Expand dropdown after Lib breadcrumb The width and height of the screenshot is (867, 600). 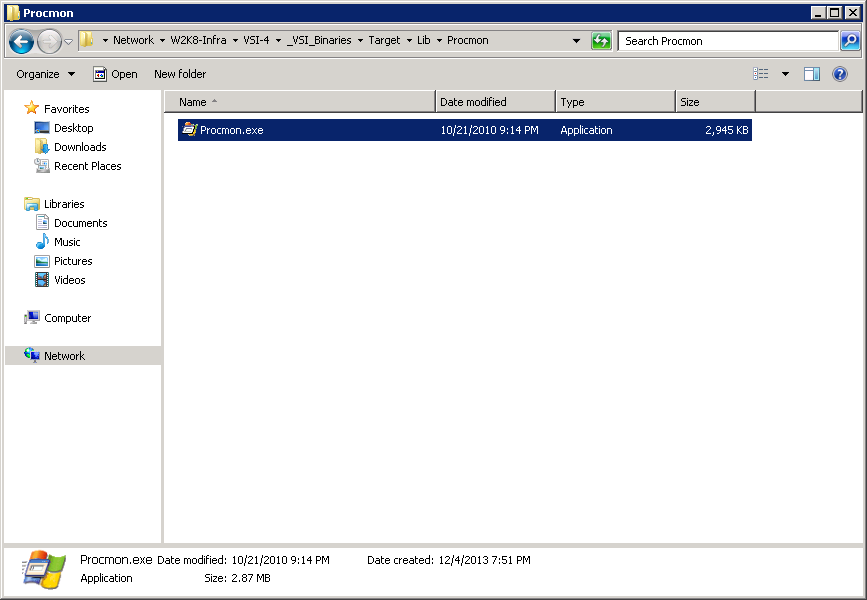pyautogui.click(x=439, y=40)
